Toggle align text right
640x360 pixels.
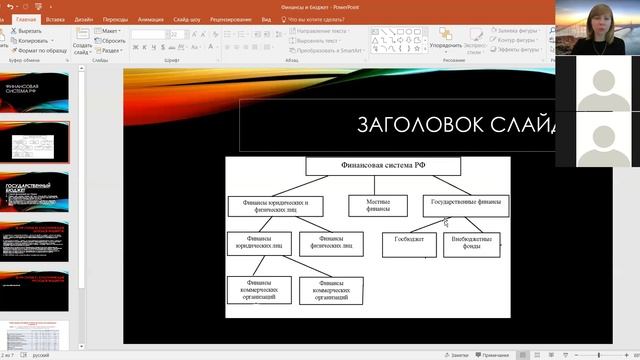pos(246,47)
